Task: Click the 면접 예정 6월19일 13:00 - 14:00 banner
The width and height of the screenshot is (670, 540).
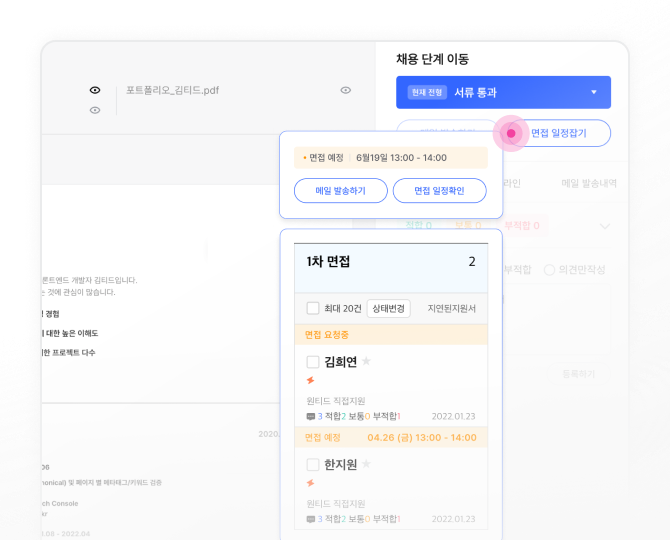Action: click(391, 158)
